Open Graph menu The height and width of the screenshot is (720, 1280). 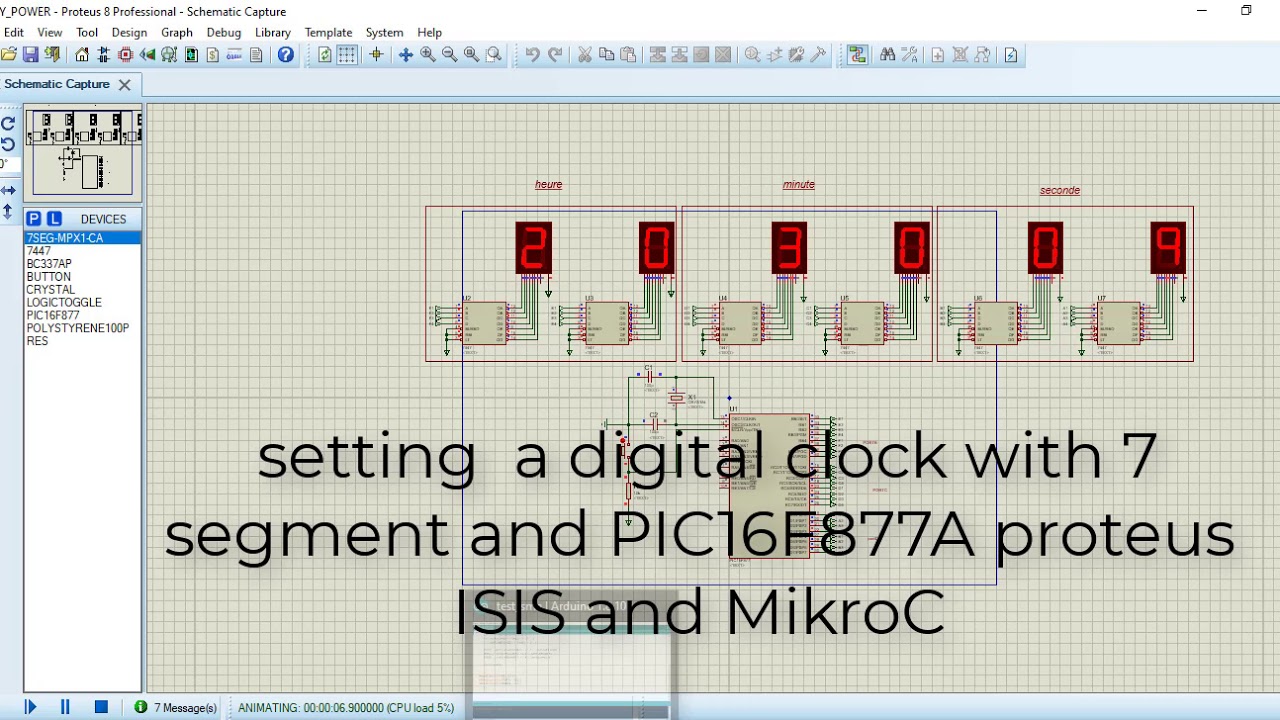coord(177,32)
